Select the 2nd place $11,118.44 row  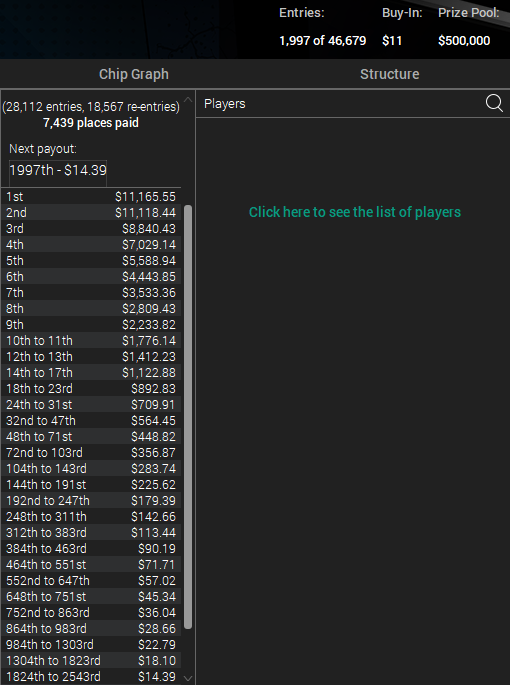coord(91,213)
